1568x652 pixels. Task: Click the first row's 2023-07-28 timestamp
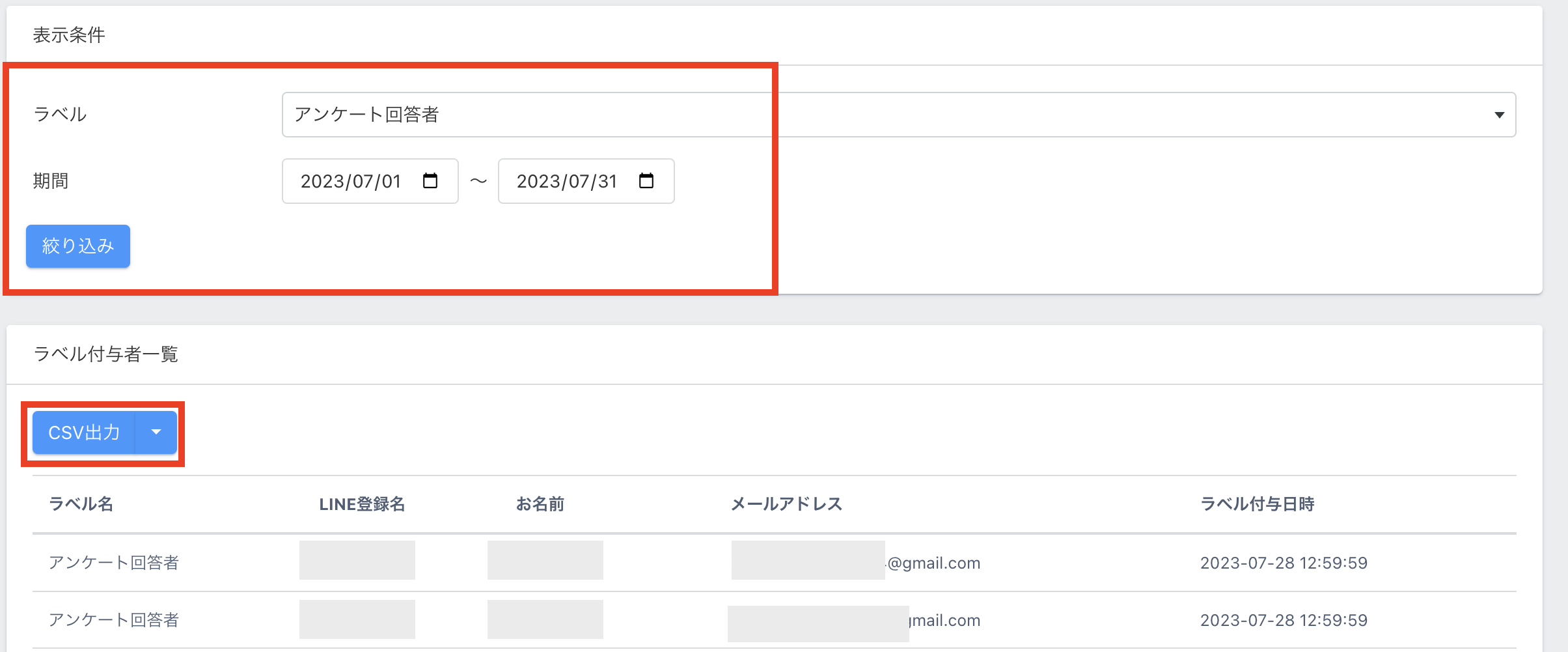click(x=1284, y=563)
